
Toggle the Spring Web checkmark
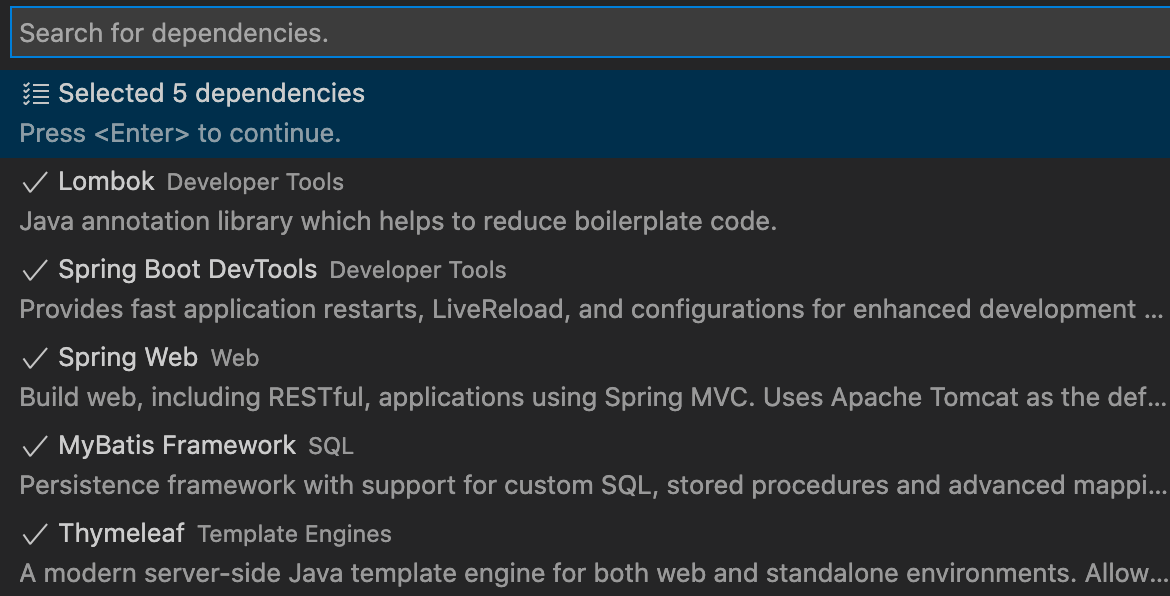[x=35, y=358]
